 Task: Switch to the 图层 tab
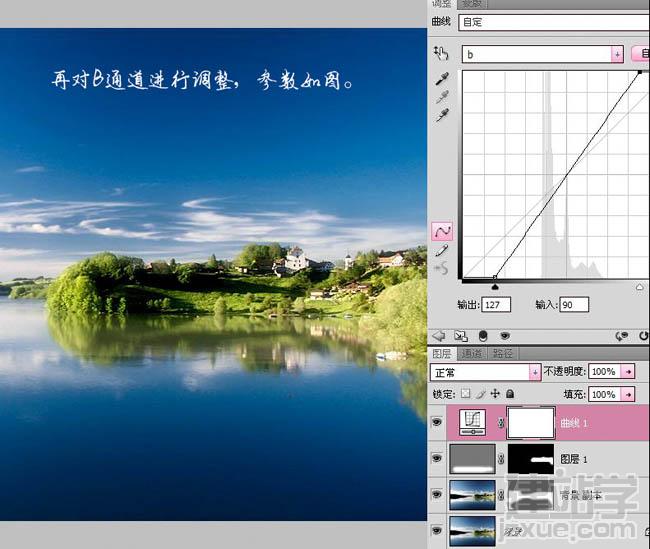(x=442, y=354)
